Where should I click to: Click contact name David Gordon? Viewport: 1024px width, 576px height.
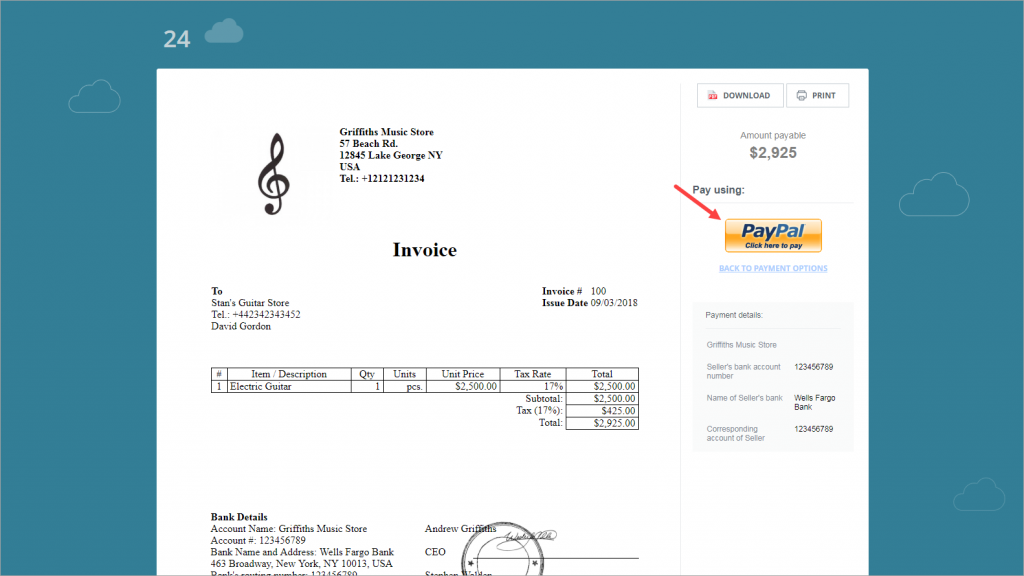tap(241, 327)
